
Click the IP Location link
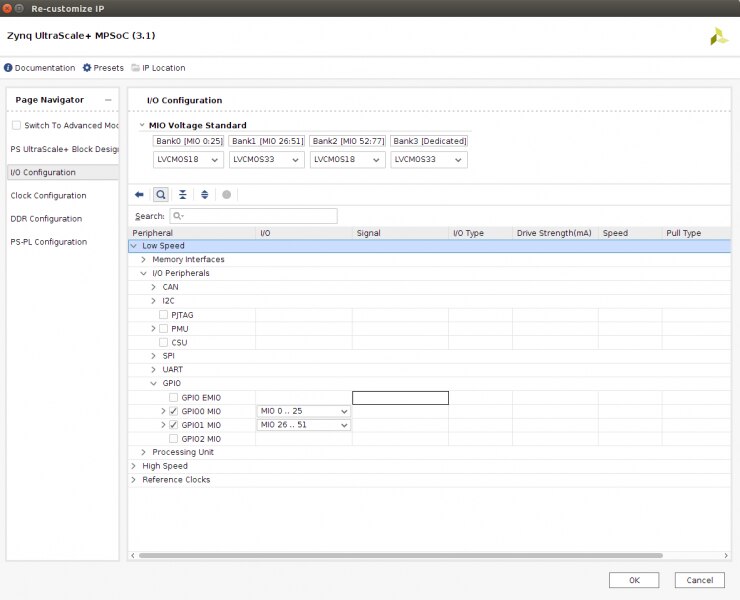click(164, 68)
